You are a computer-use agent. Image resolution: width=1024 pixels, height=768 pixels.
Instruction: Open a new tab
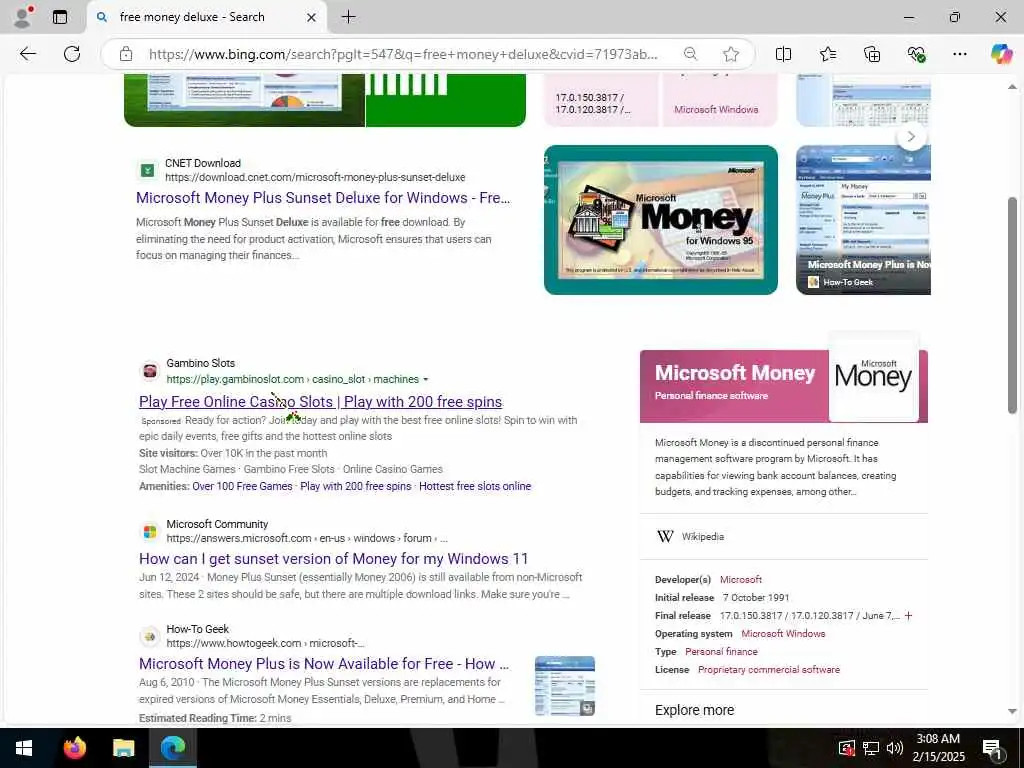(349, 17)
